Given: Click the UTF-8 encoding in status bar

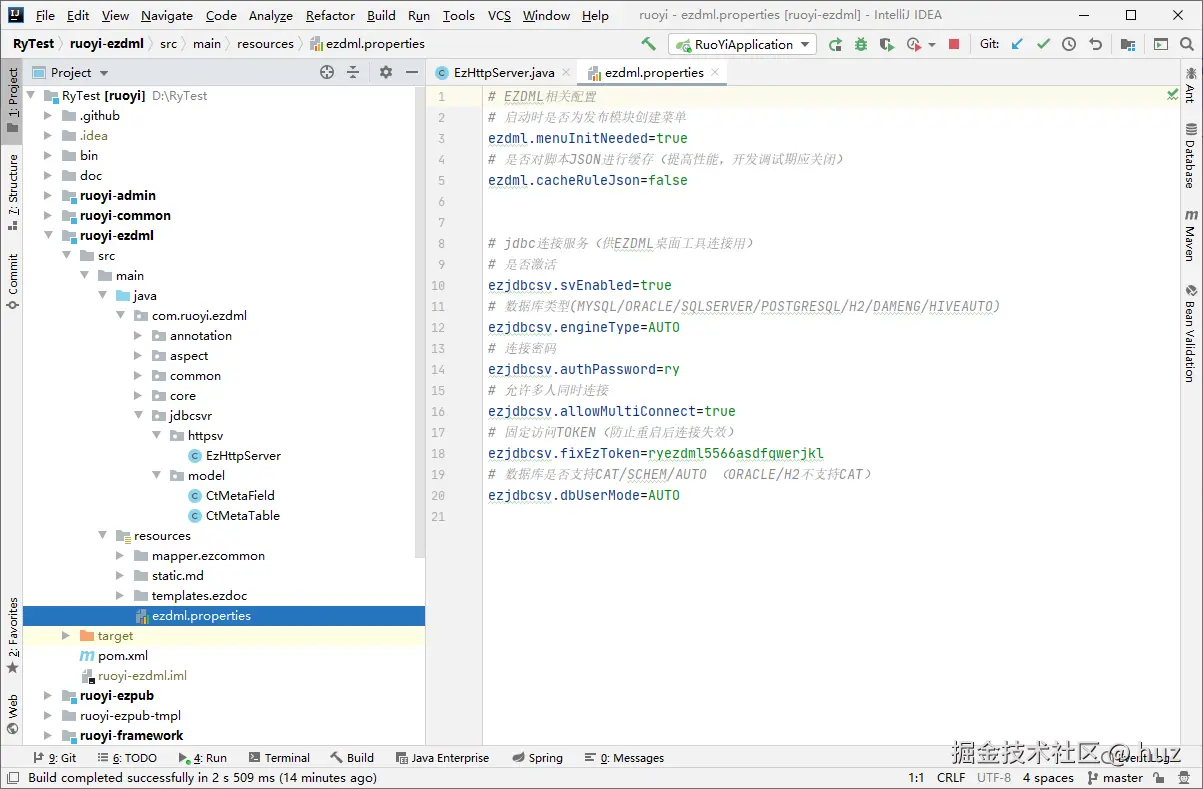Looking at the screenshot, I should (x=994, y=777).
